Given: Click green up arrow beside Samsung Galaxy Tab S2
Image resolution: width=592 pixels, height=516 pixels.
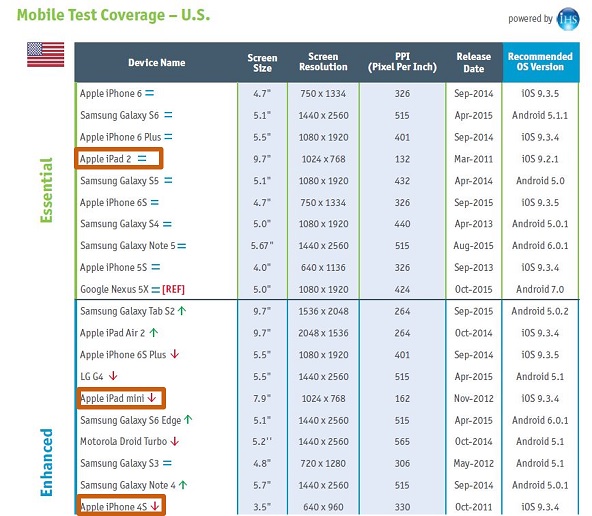Looking at the screenshot, I should [x=182, y=311].
